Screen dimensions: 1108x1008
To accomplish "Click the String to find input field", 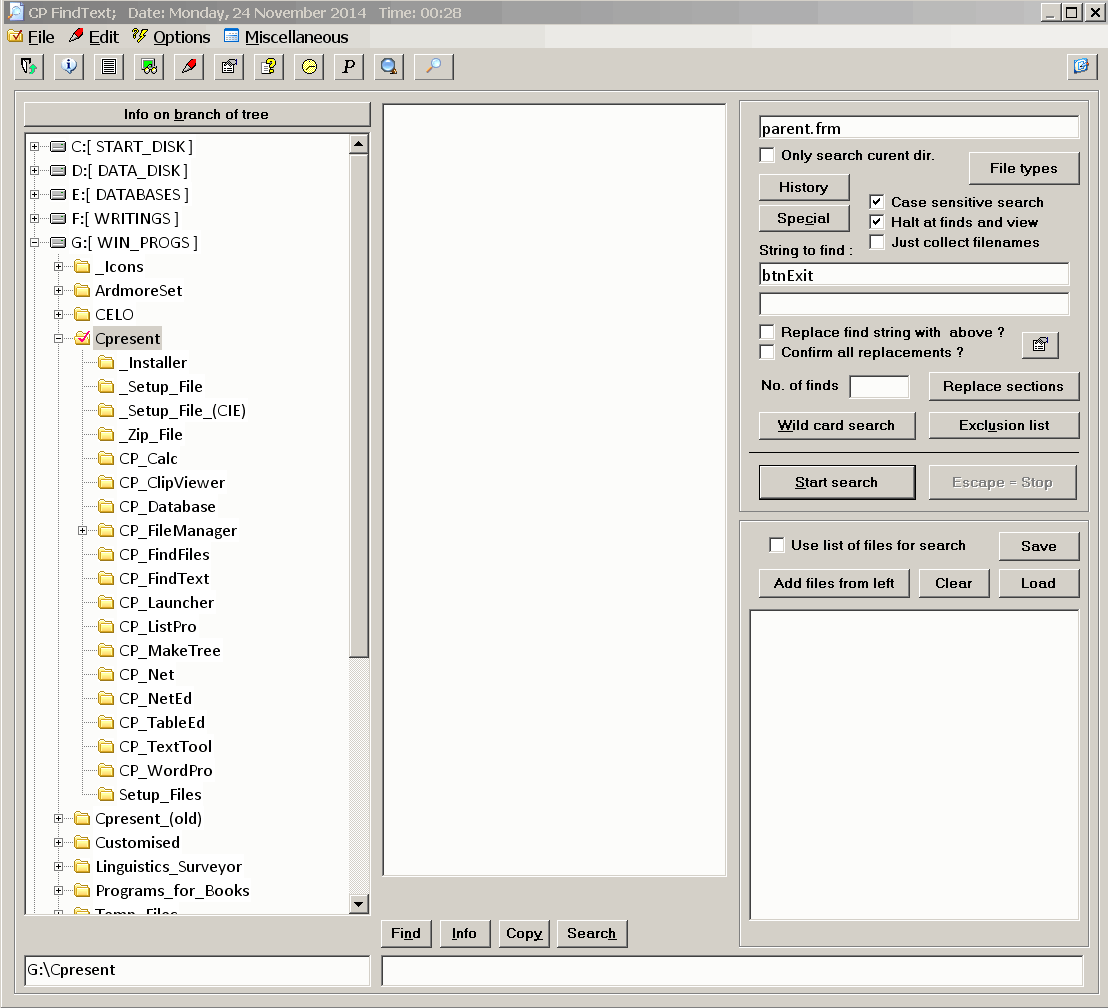I will 914,275.
